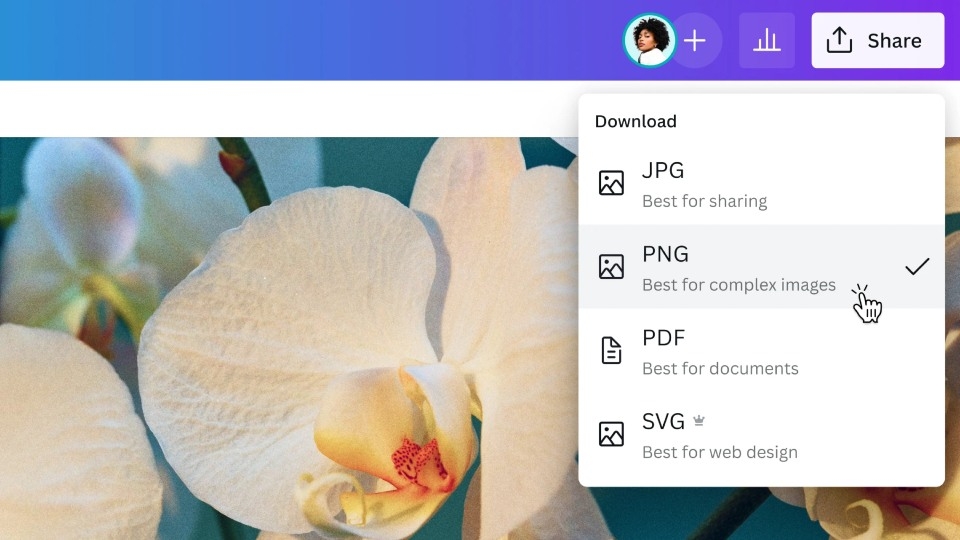960x540 pixels.
Task: Click the document icon beside PDF
Action: pos(611,350)
